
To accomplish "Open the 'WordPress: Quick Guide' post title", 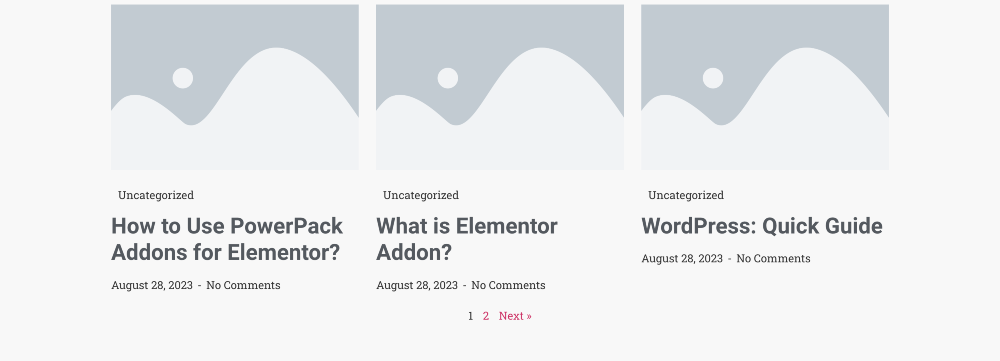I will (x=761, y=226).
